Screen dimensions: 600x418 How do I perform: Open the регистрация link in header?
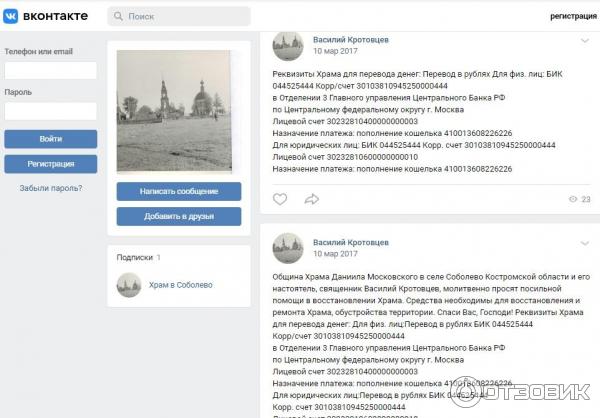573,16
